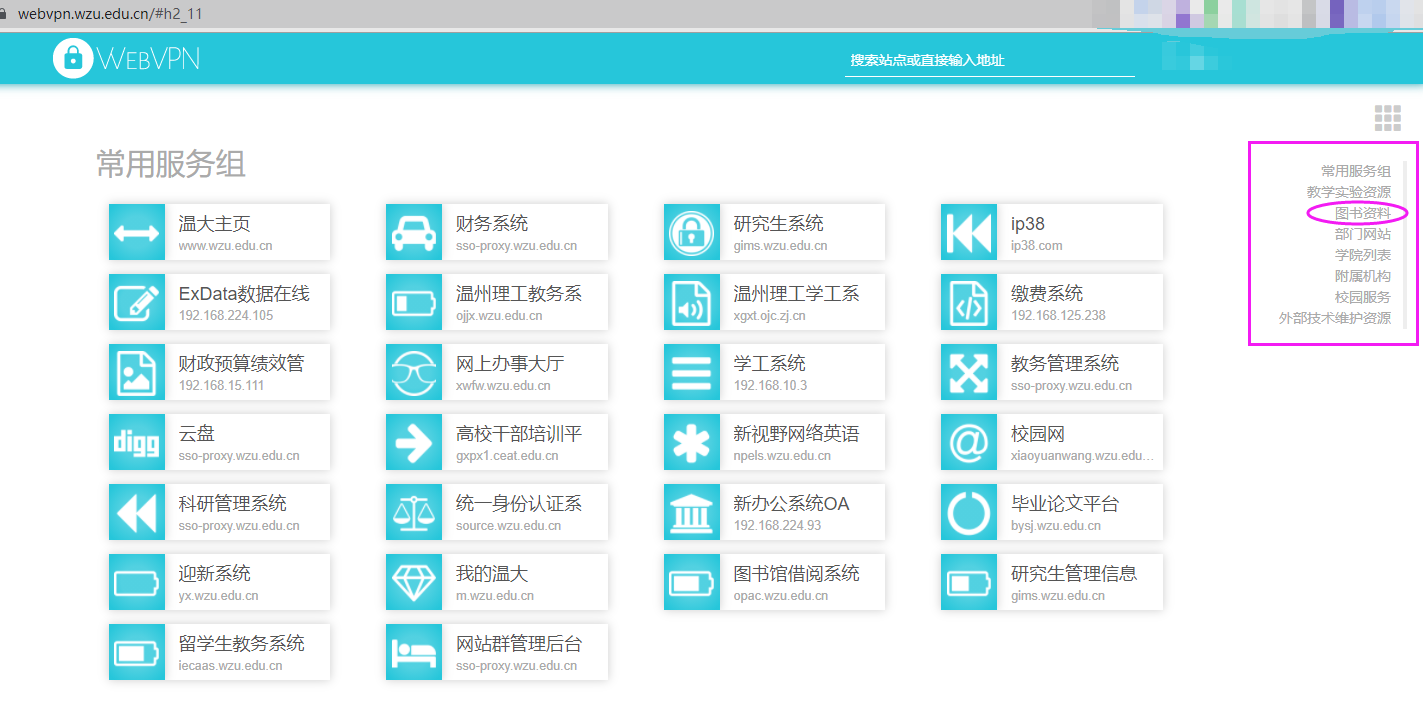Jump to 教学实验资源 section in sidebar
Viewport: 1423px width, 722px height.
pyautogui.click(x=1348, y=192)
